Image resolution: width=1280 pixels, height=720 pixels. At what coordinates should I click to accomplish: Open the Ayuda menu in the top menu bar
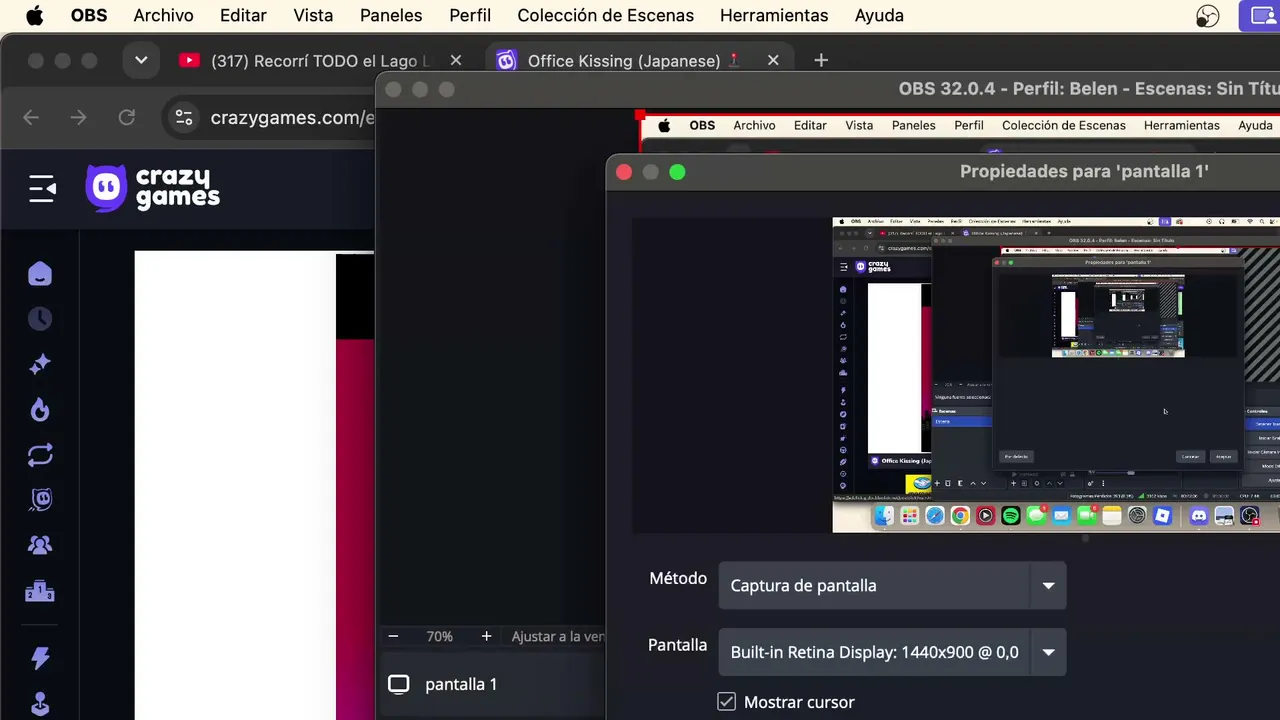coord(879,16)
